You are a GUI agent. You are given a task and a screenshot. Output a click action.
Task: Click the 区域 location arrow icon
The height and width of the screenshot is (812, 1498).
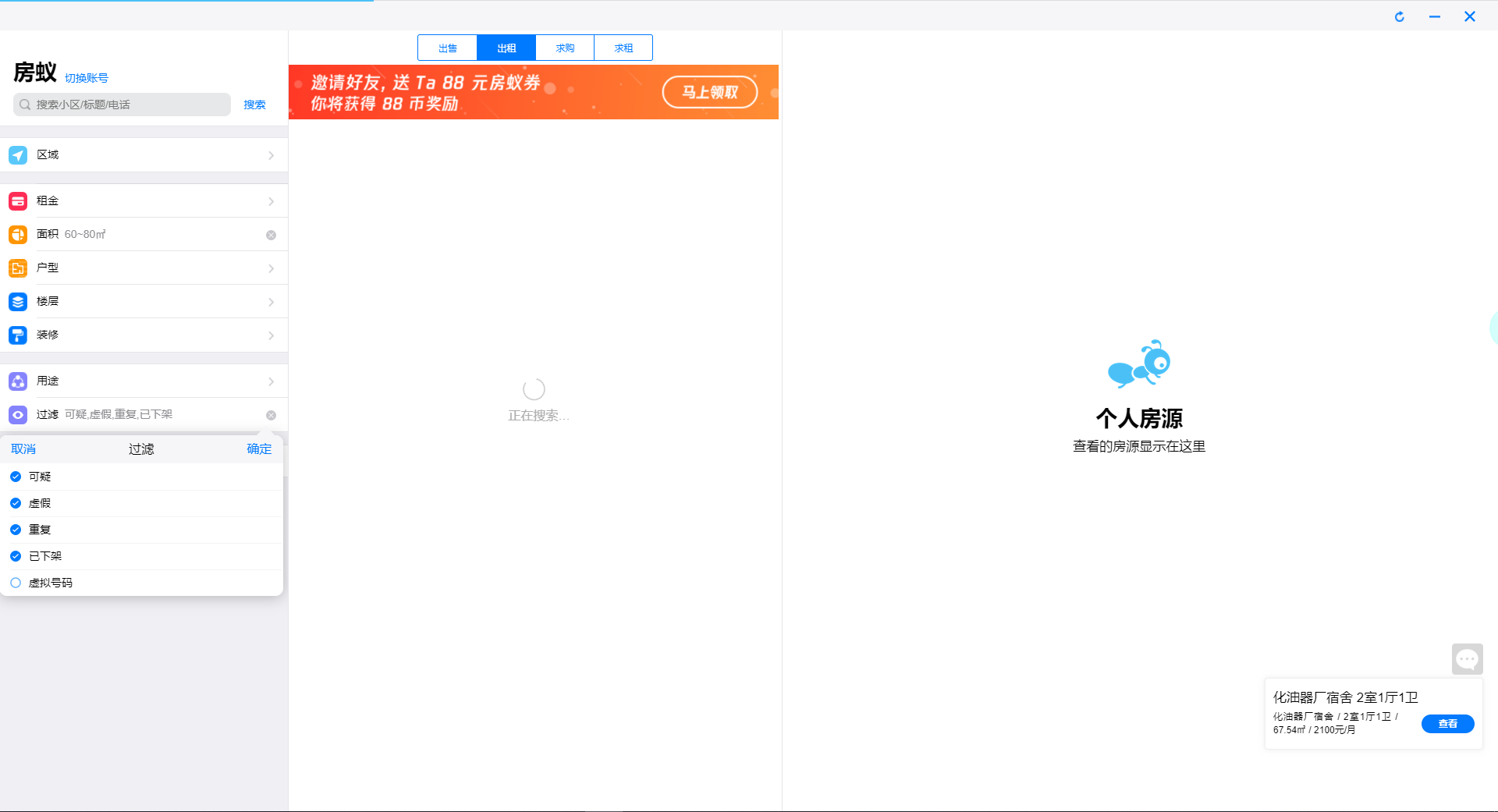point(18,155)
